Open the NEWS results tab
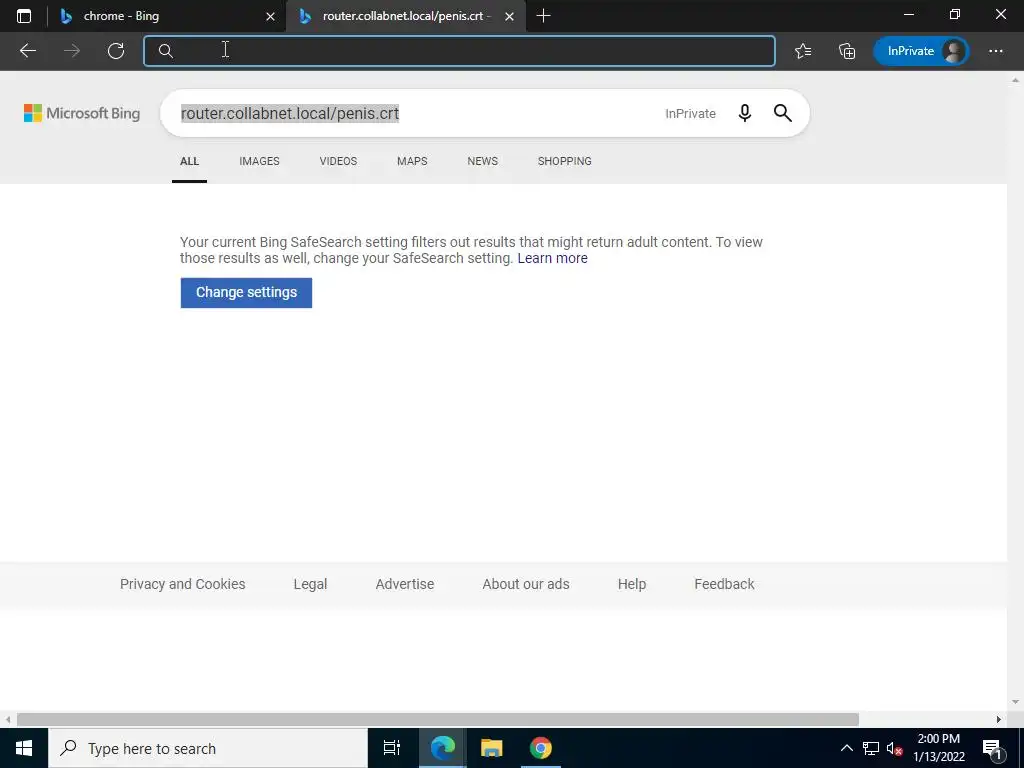This screenshot has width=1024, height=768. (483, 161)
